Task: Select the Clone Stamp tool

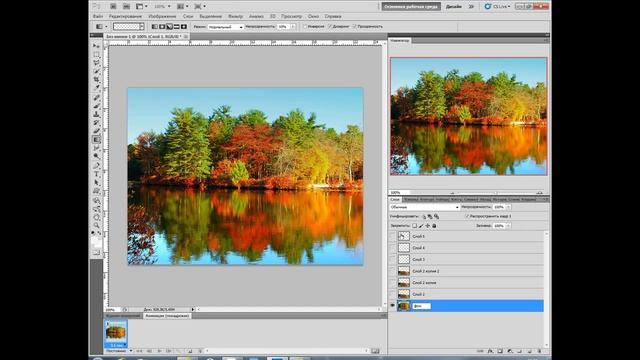Action: (x=96, y=115)
